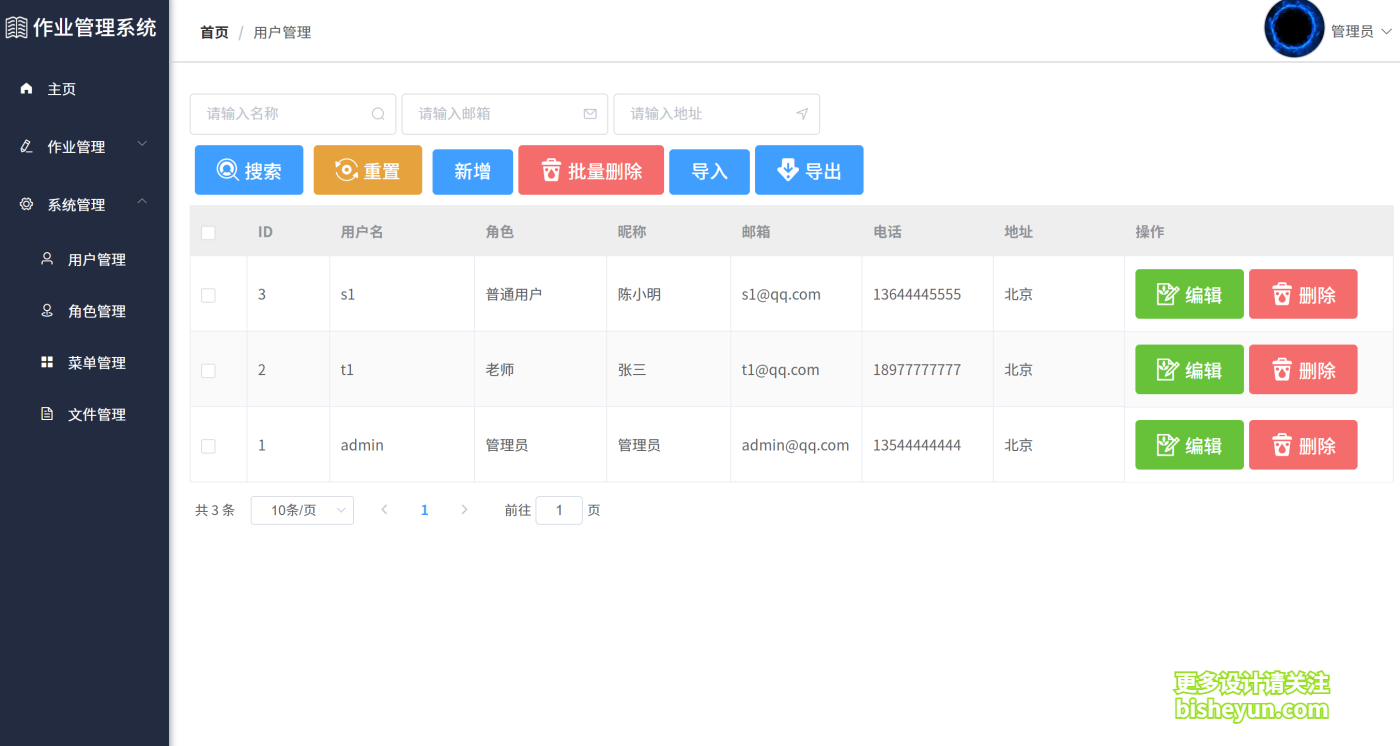Click the role icon beside 角色管理
1400x746 pixels.
tap(47, 310)
